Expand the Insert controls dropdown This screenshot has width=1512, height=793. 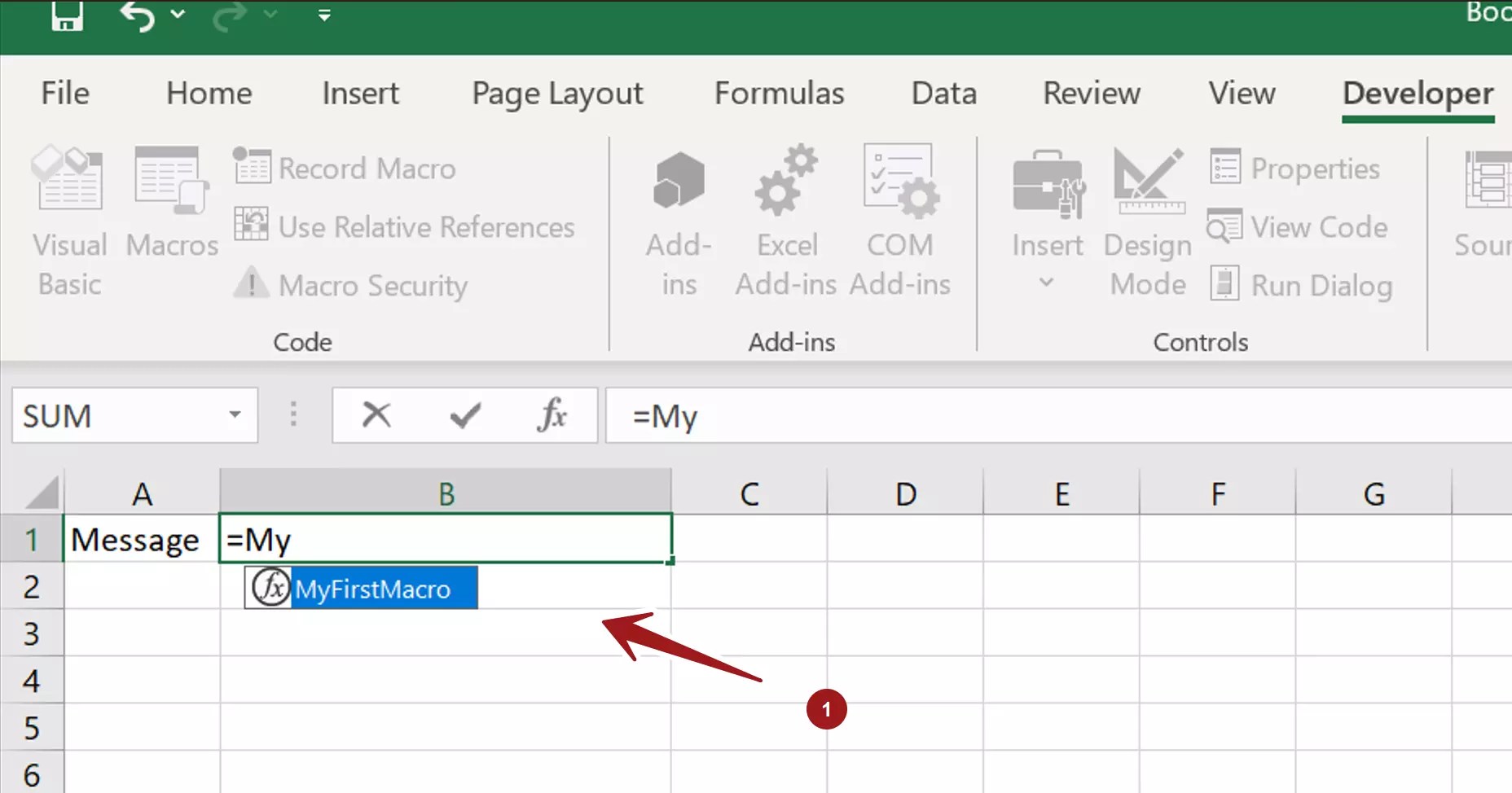[x=1047, y=281]
